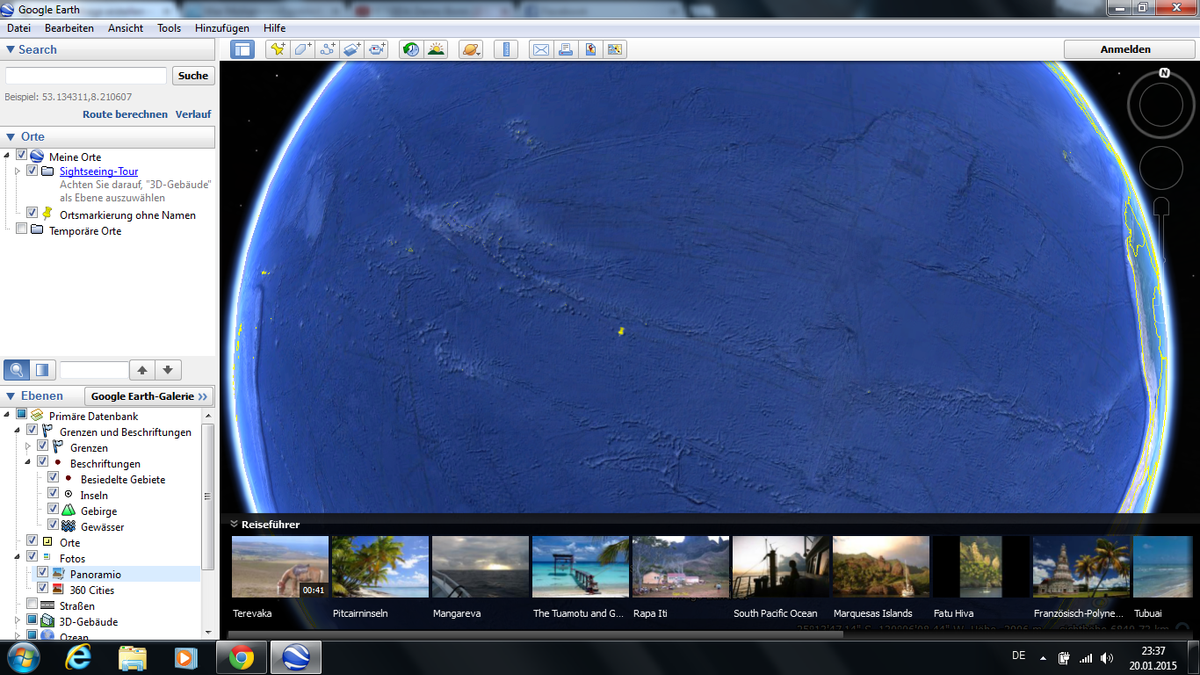Open the Verlauf search history link
Image resolution: width=1200 pixels, height=675 pixels.
193,114
